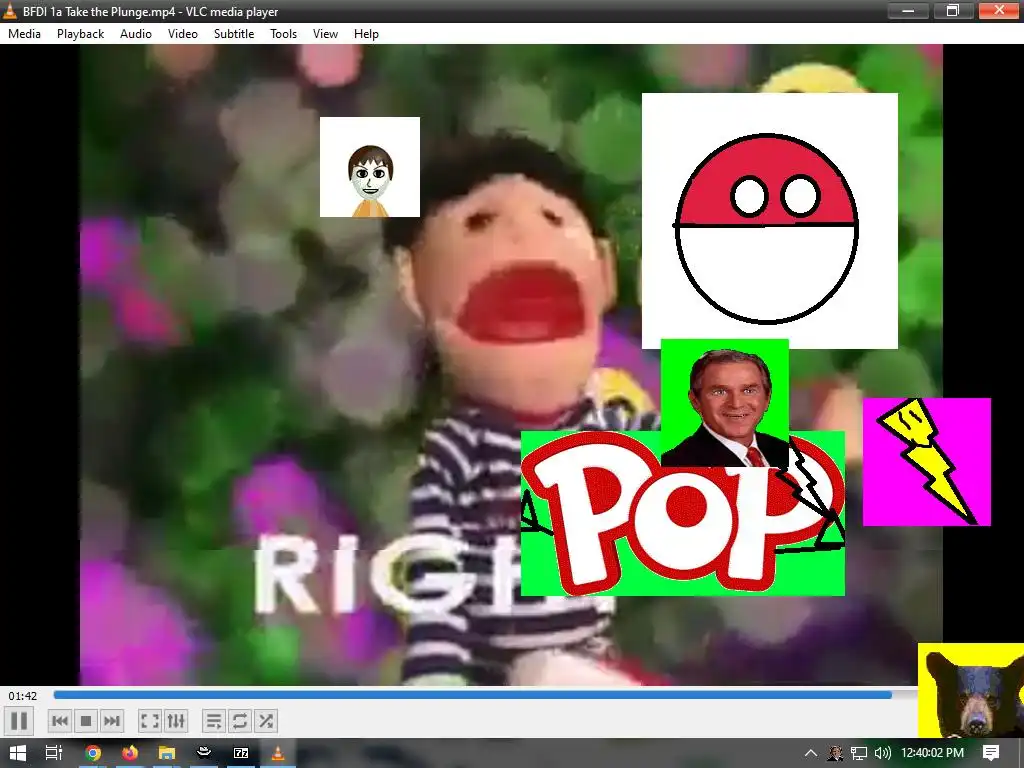Pause playback with the pause button

(x=20, y=721)
